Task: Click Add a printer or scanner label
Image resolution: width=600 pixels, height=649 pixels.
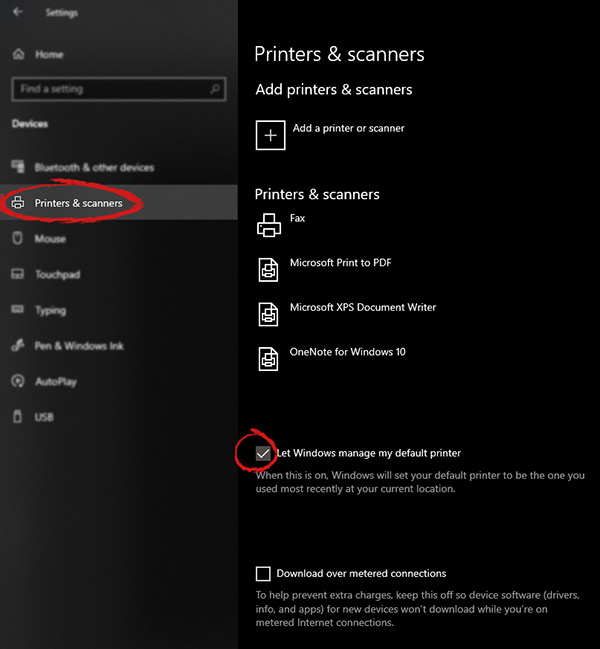Action: pos(348,128)
